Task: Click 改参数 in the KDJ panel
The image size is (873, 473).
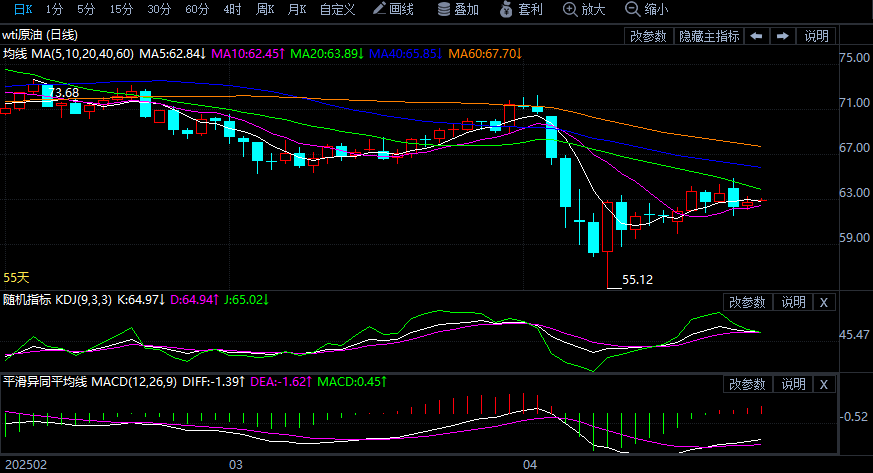Action: click(748, 302)
